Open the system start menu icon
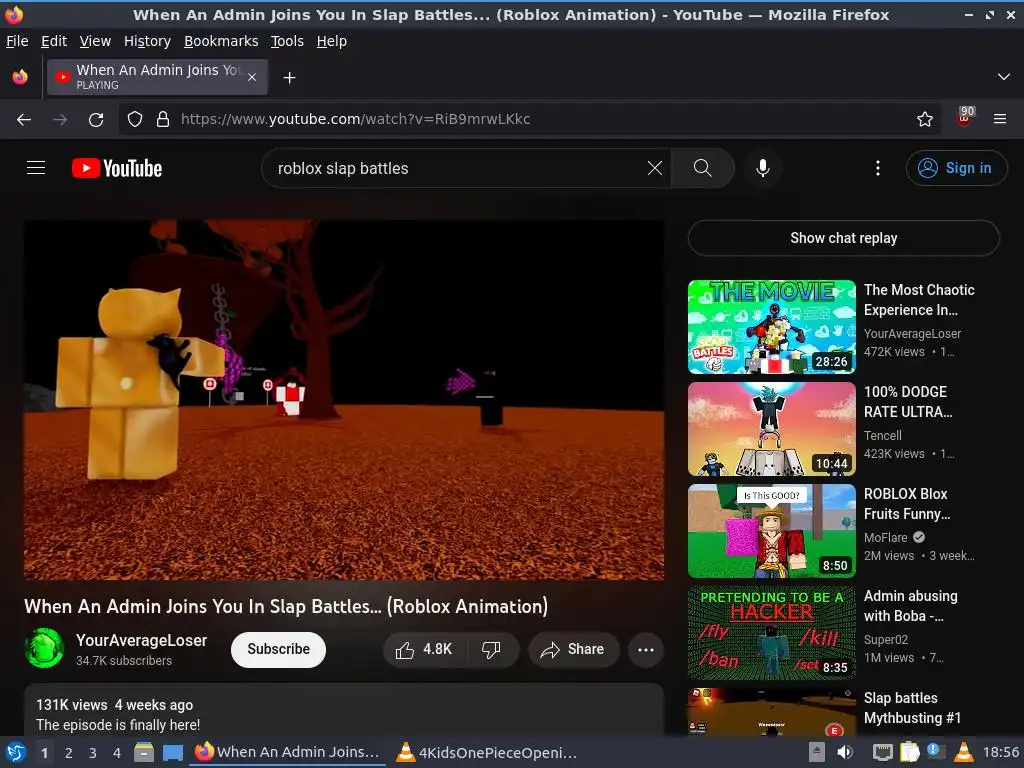 click(x=16, y=752)
